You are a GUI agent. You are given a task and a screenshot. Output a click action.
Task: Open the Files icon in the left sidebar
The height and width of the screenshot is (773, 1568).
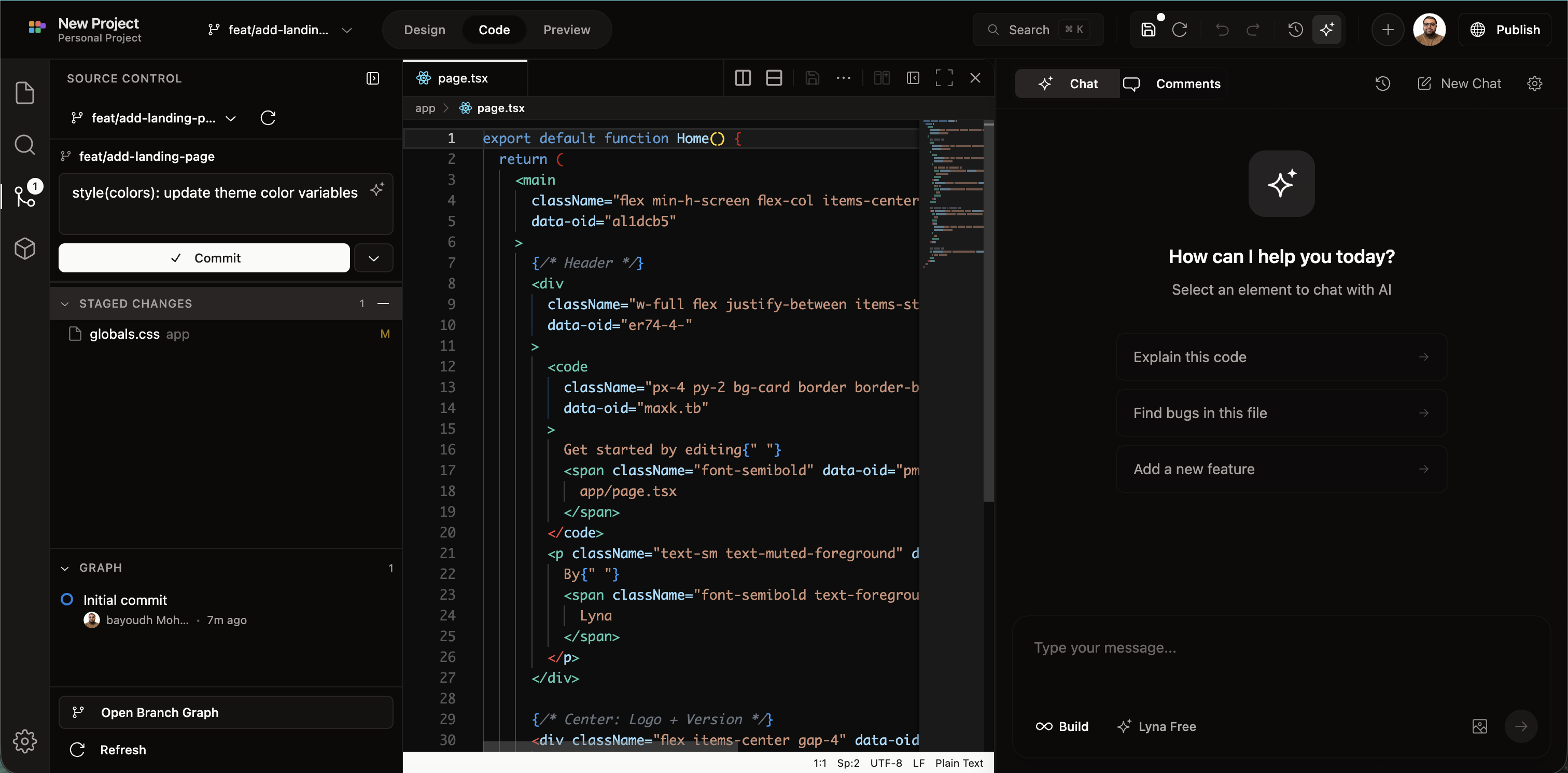tap(24, 92)
